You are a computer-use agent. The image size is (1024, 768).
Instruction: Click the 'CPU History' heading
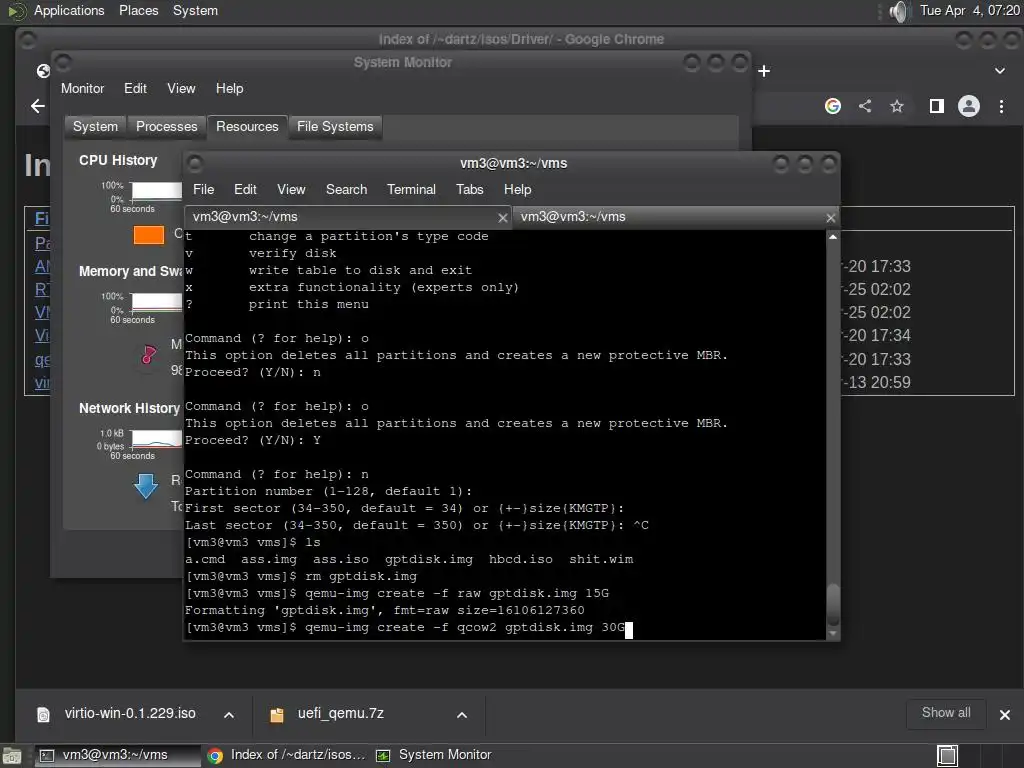(118, 161)
